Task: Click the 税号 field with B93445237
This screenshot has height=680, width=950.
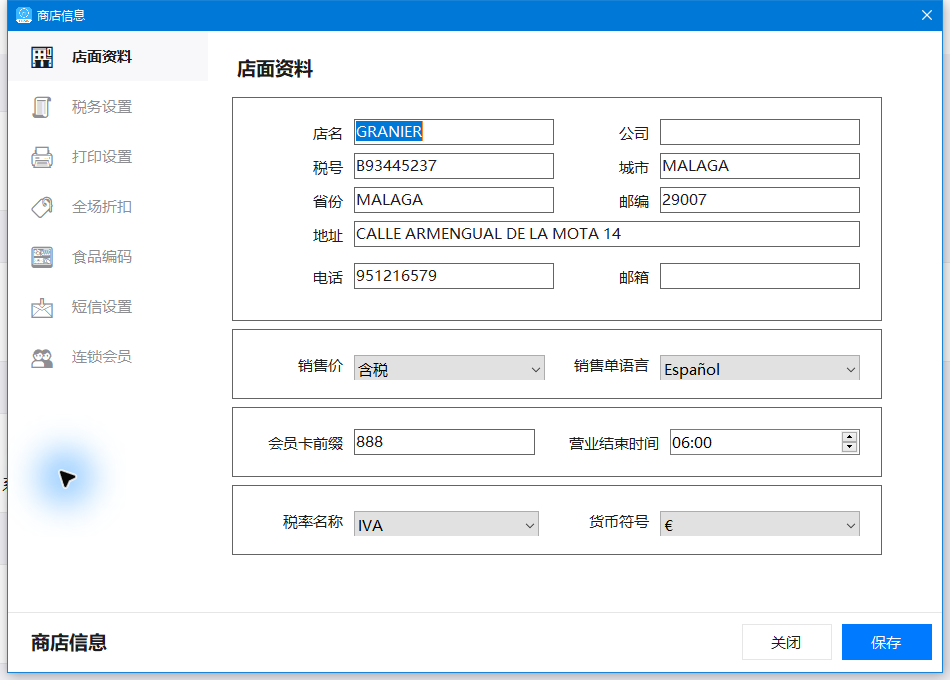Action: pyautogui.click(x=454, y=166)
